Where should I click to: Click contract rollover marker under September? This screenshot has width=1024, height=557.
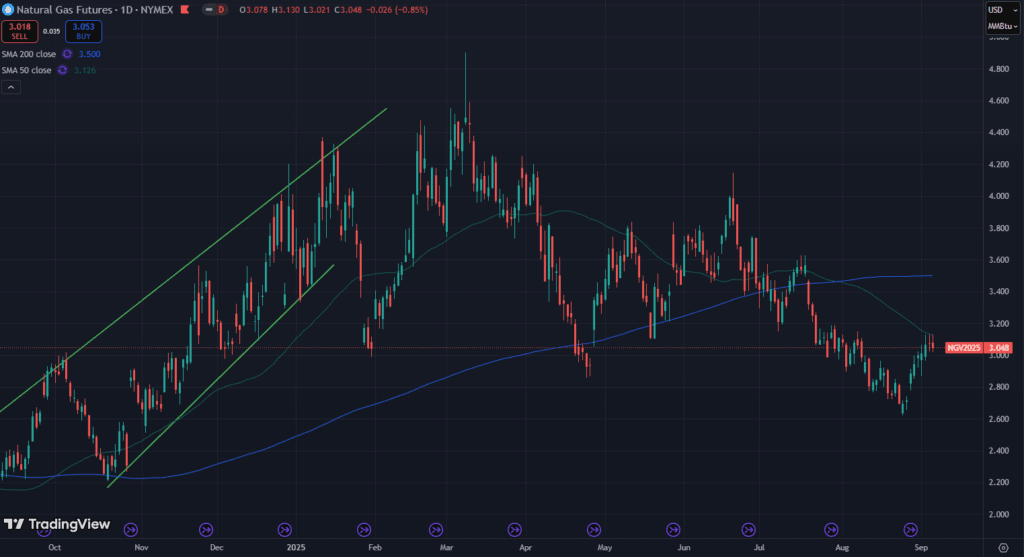tap(910, 528)
